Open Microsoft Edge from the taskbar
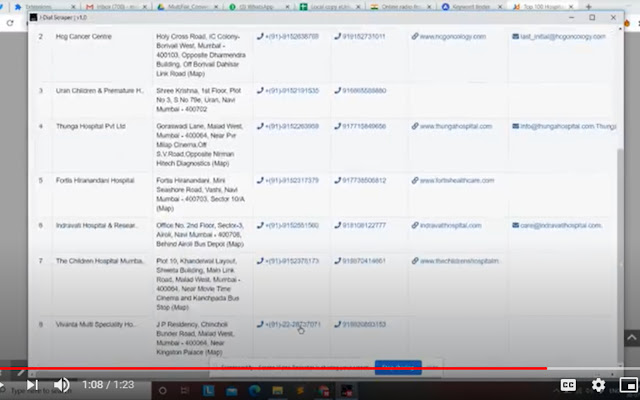The width and height of the screenshot is (640, 400). pos(254,391)
